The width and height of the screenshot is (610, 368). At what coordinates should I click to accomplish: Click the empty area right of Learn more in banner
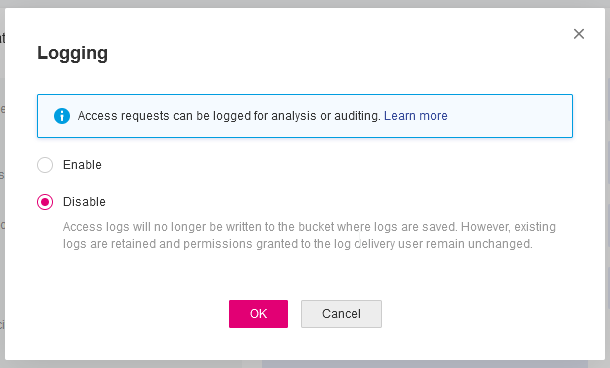510,116
